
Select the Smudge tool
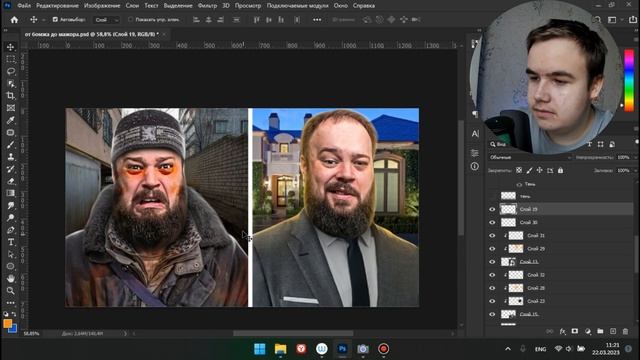(x=11, y=205)
